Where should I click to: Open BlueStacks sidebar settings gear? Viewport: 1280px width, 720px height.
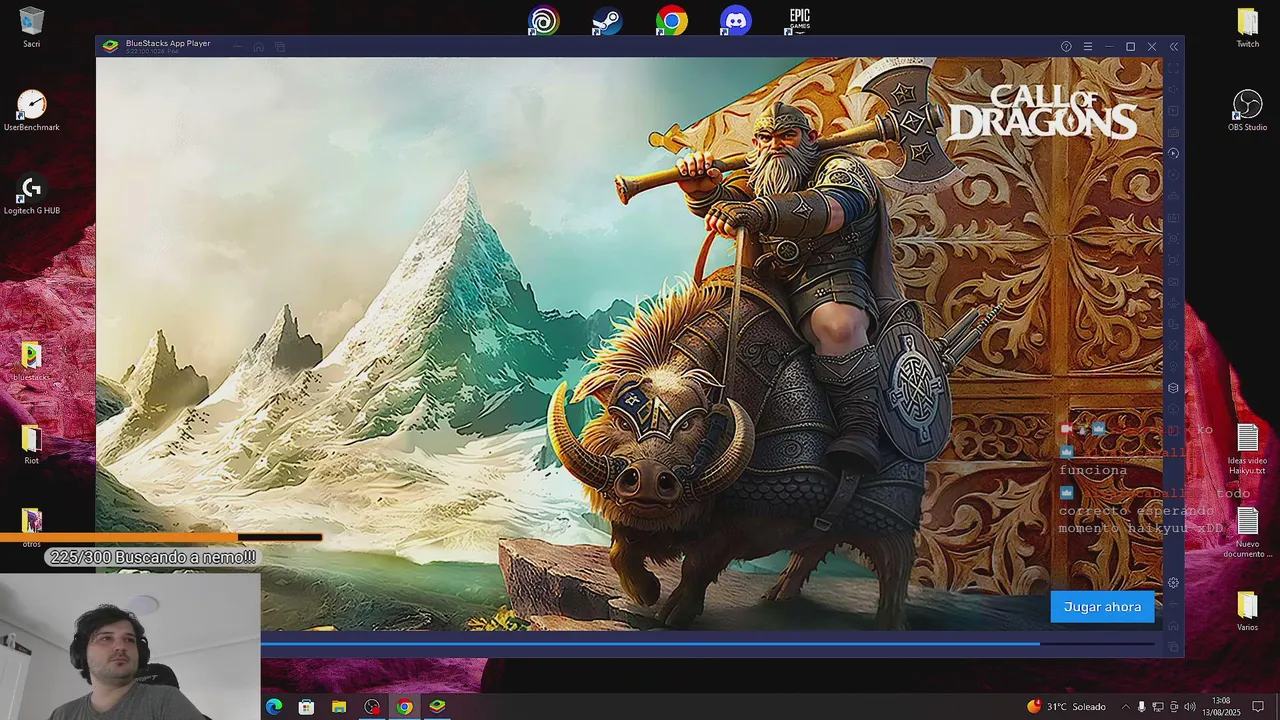point(1174,583)
